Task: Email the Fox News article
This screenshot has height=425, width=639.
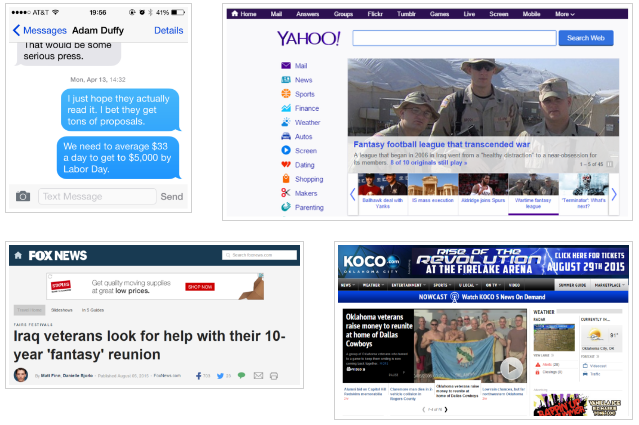Action: click(258, 375)
